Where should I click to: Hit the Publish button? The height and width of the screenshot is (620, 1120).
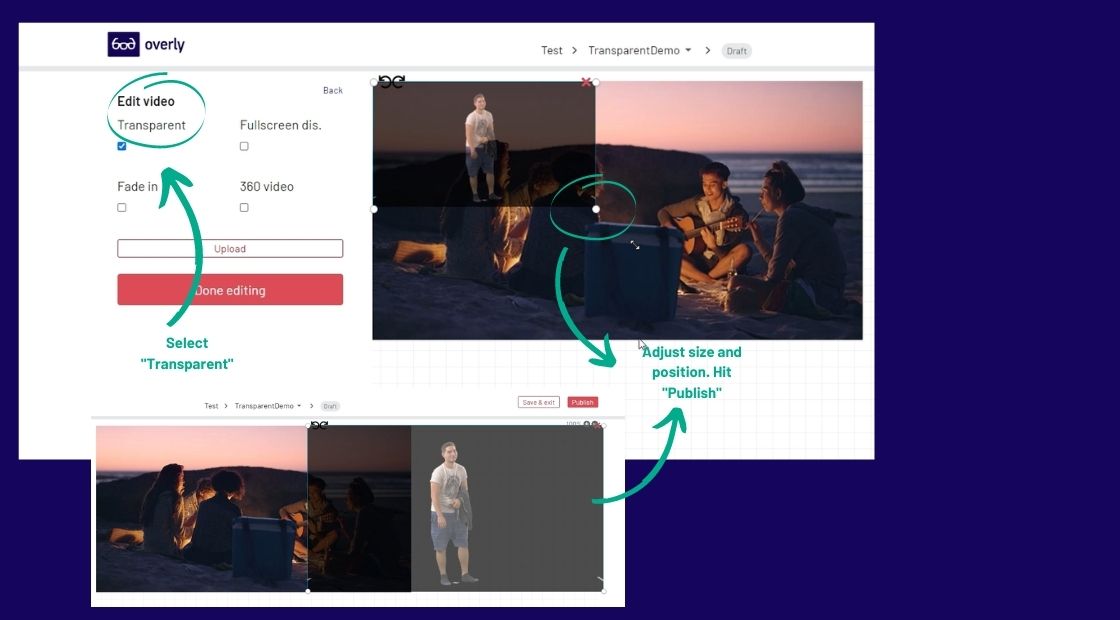tap(583, 401)
